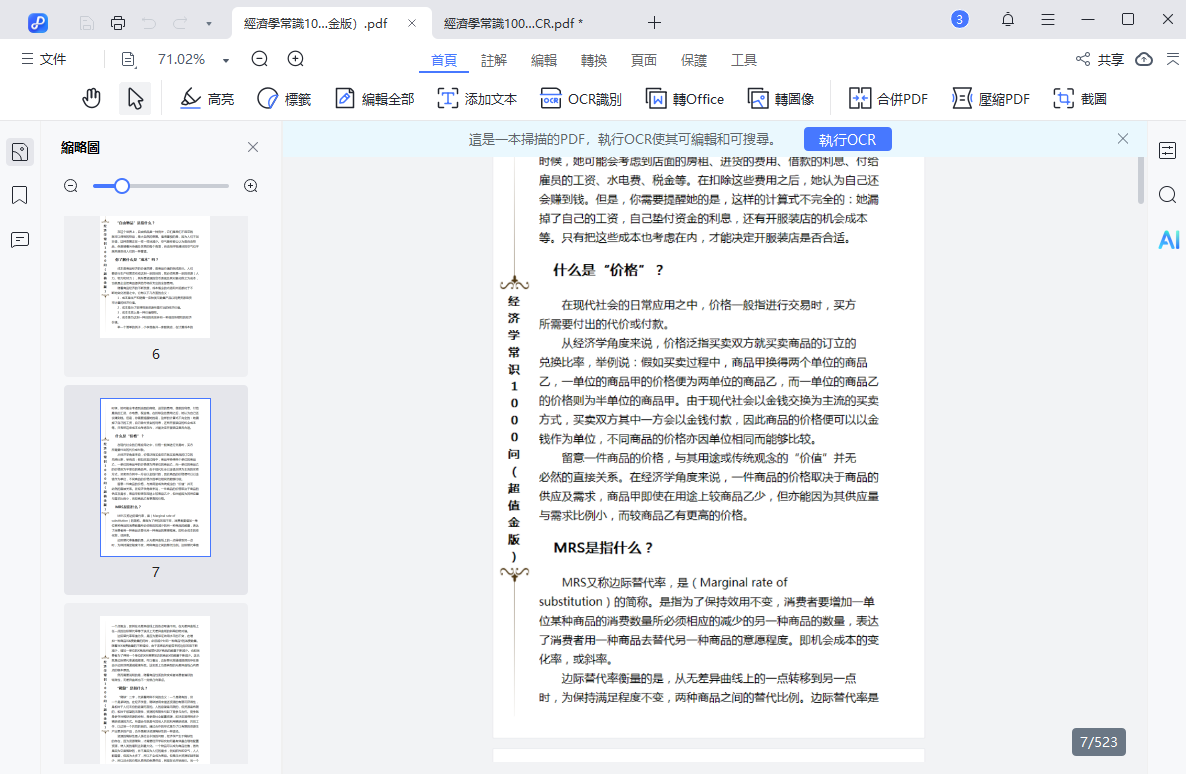Click the 共享 share button
Viewport: 1186px width, 774px height.
tap(1100, 59)
